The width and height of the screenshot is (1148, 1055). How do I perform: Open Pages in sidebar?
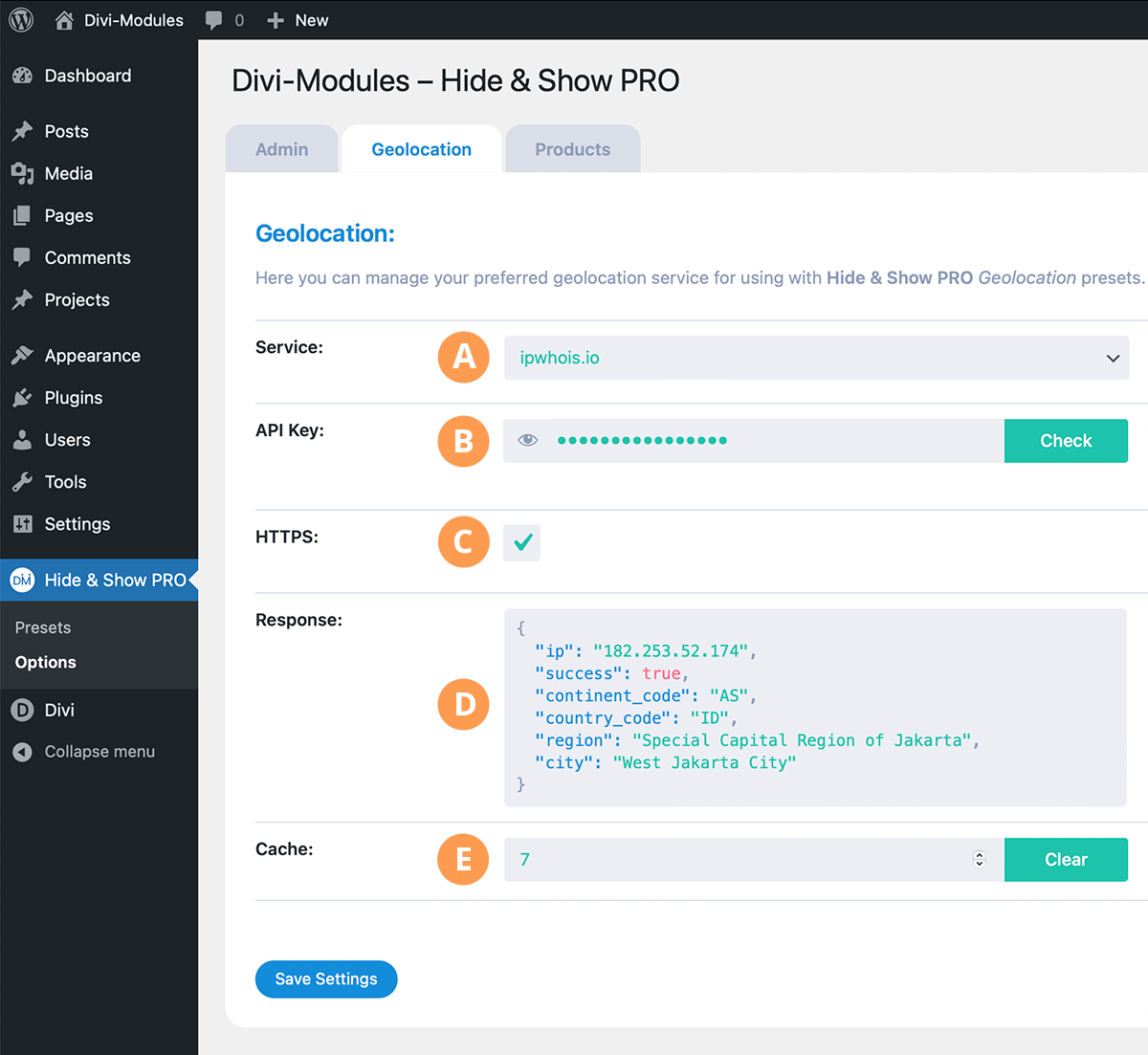69,215
